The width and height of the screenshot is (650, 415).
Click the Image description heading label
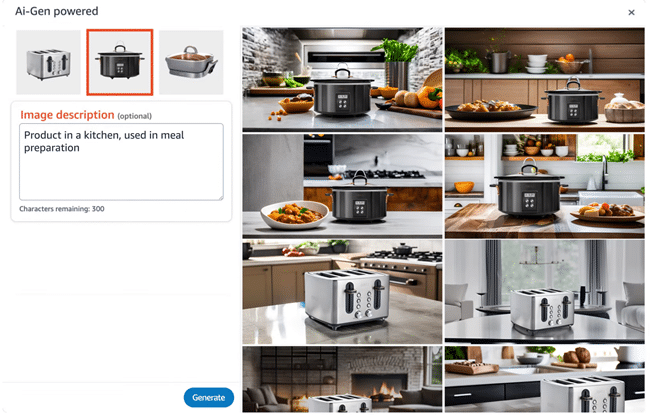pyautogui.click(x=67, y=115)
